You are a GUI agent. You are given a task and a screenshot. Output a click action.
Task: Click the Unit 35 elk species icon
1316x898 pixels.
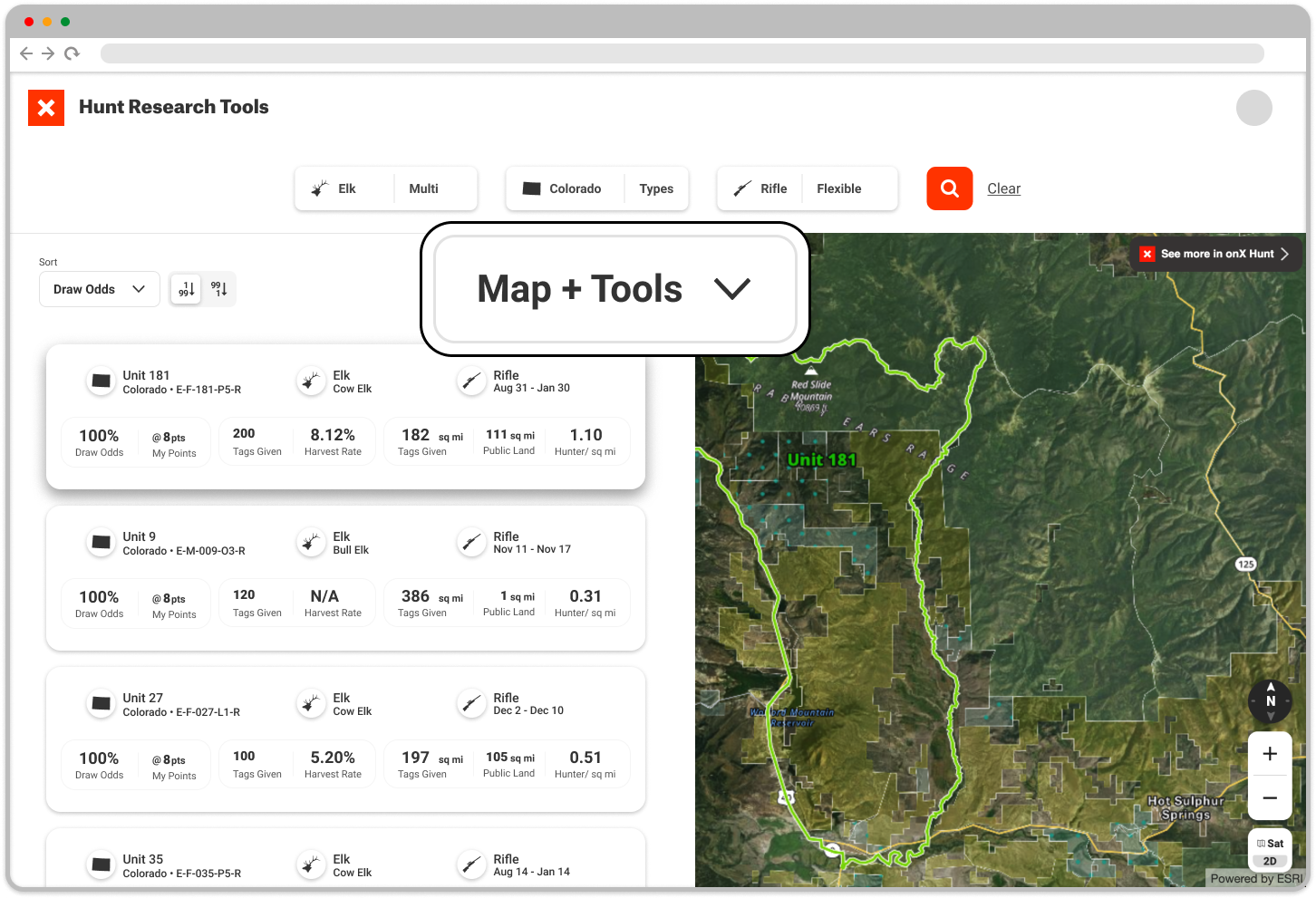click(311, 865)
